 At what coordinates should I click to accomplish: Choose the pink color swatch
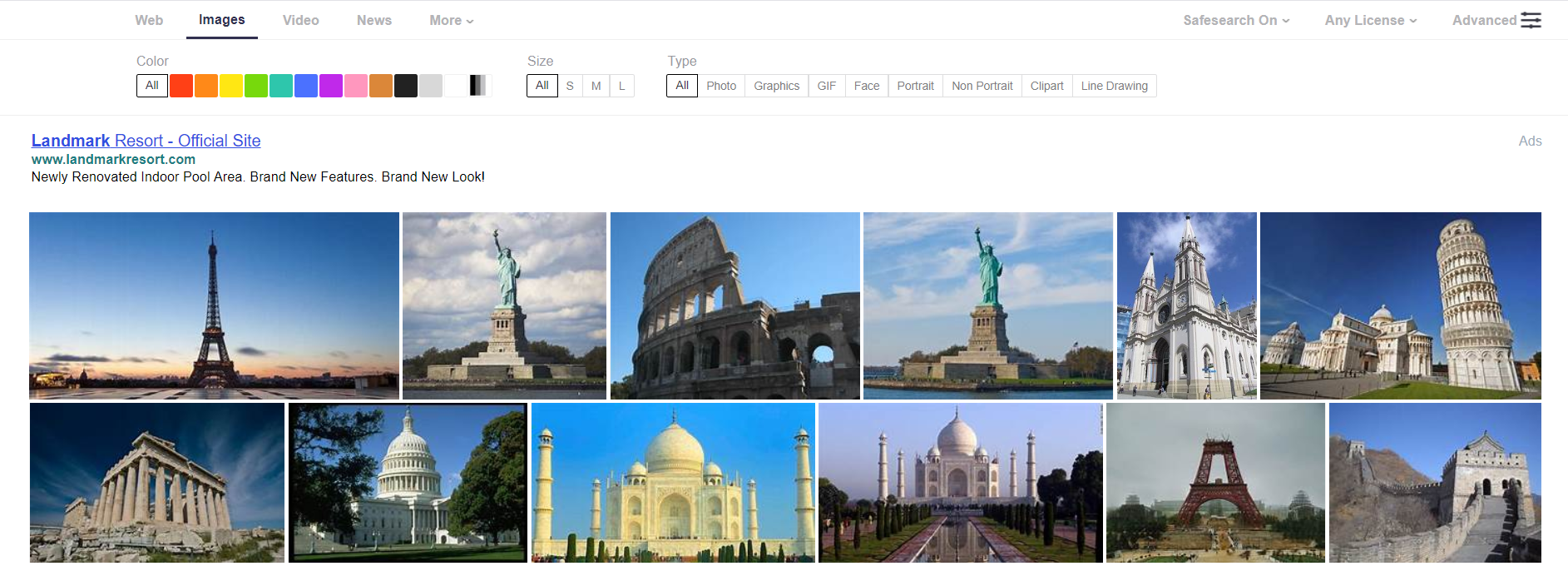356,86
